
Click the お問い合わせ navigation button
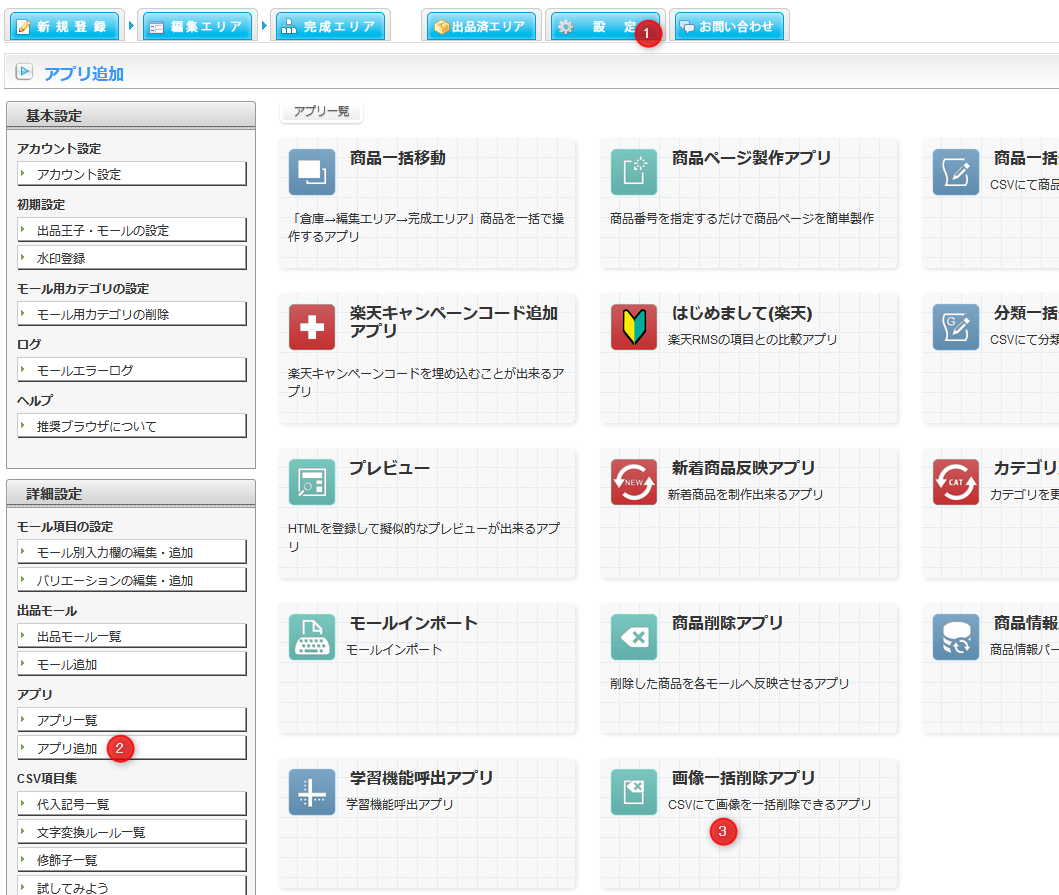click(729, 26)
